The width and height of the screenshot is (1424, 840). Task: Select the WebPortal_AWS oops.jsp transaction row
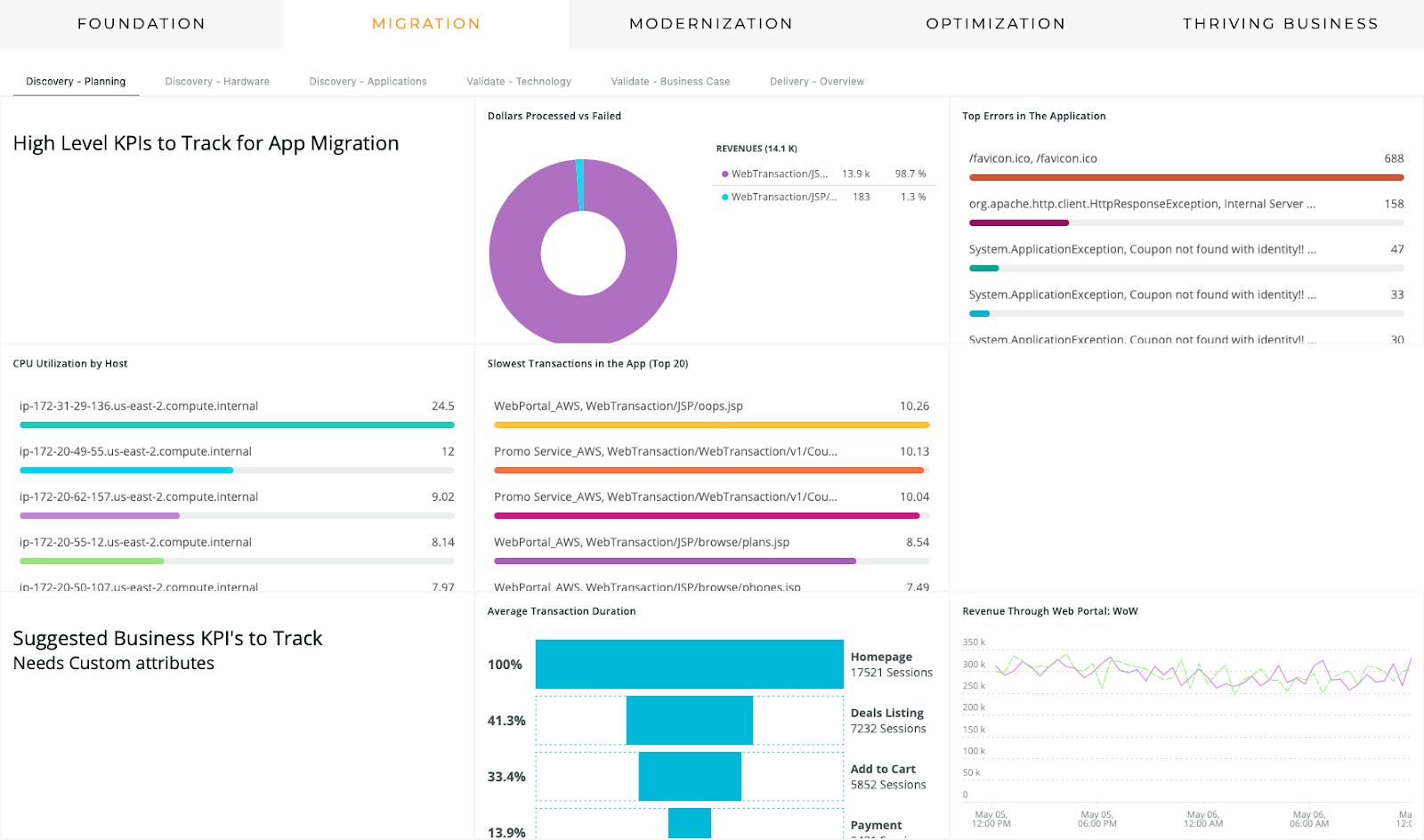pos(712,414)
